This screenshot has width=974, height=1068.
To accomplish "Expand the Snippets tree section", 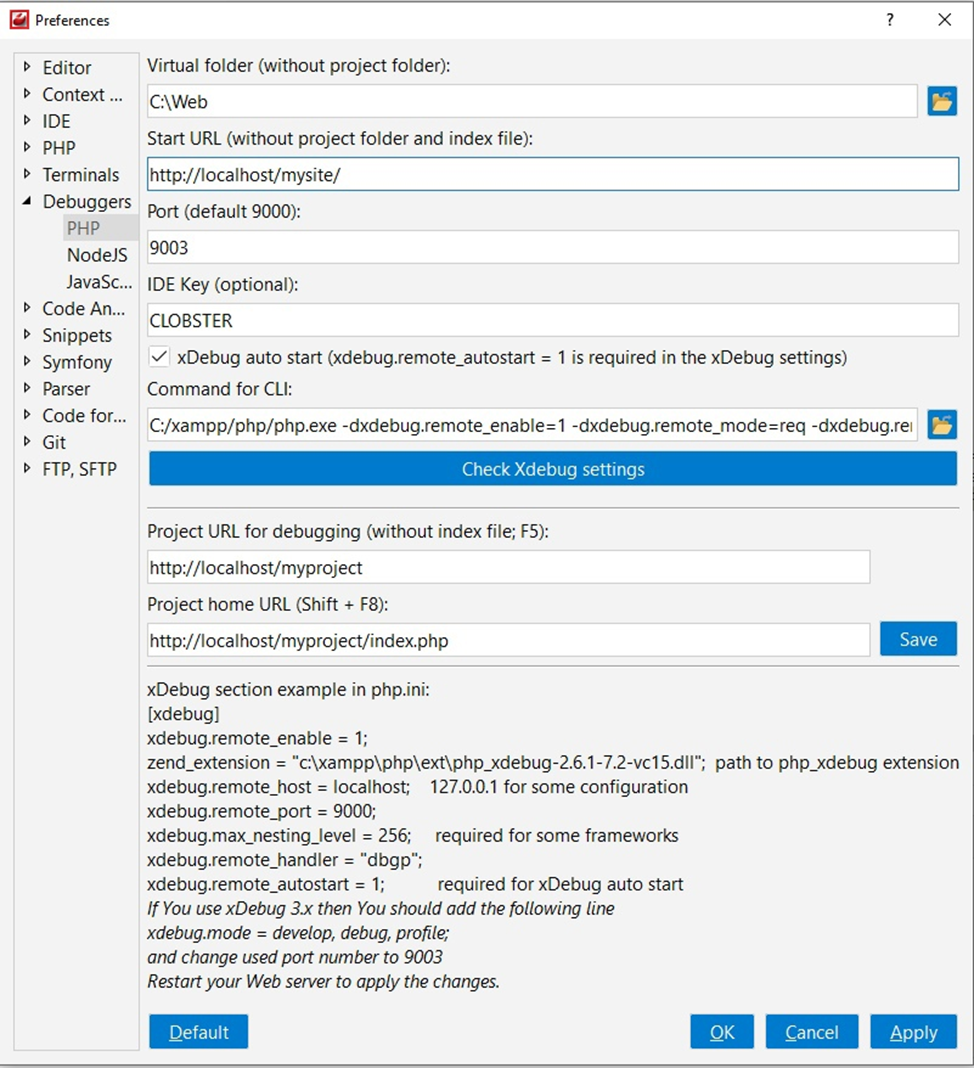I will coord(27,334).
